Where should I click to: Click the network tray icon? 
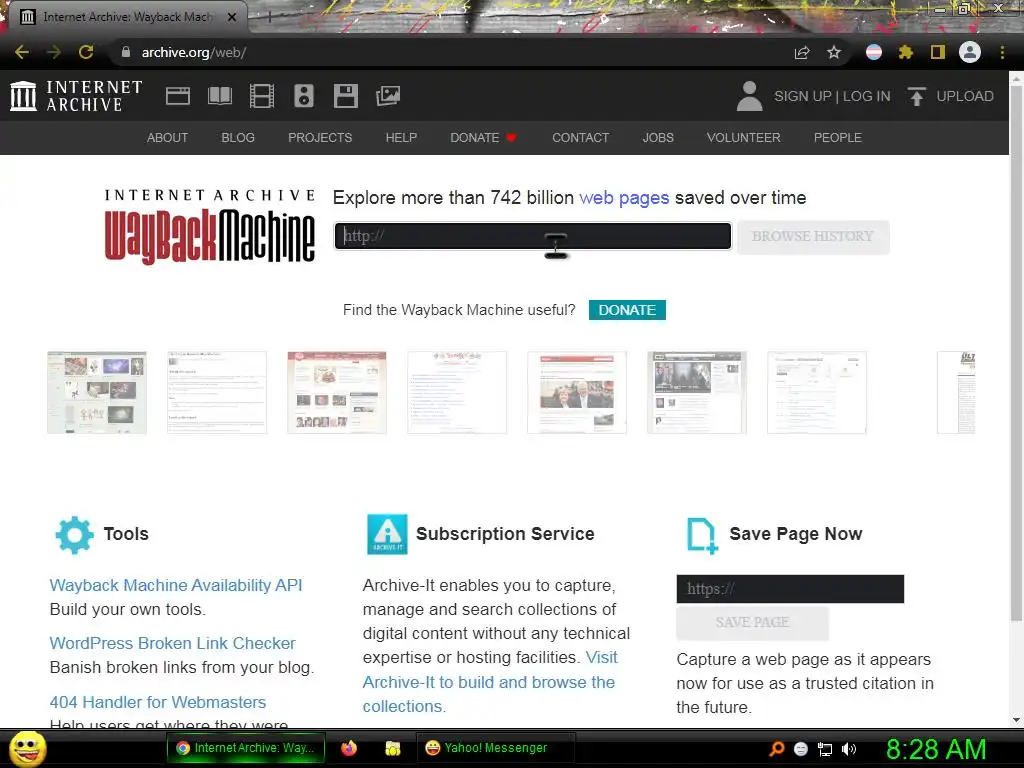click(825, 749)
